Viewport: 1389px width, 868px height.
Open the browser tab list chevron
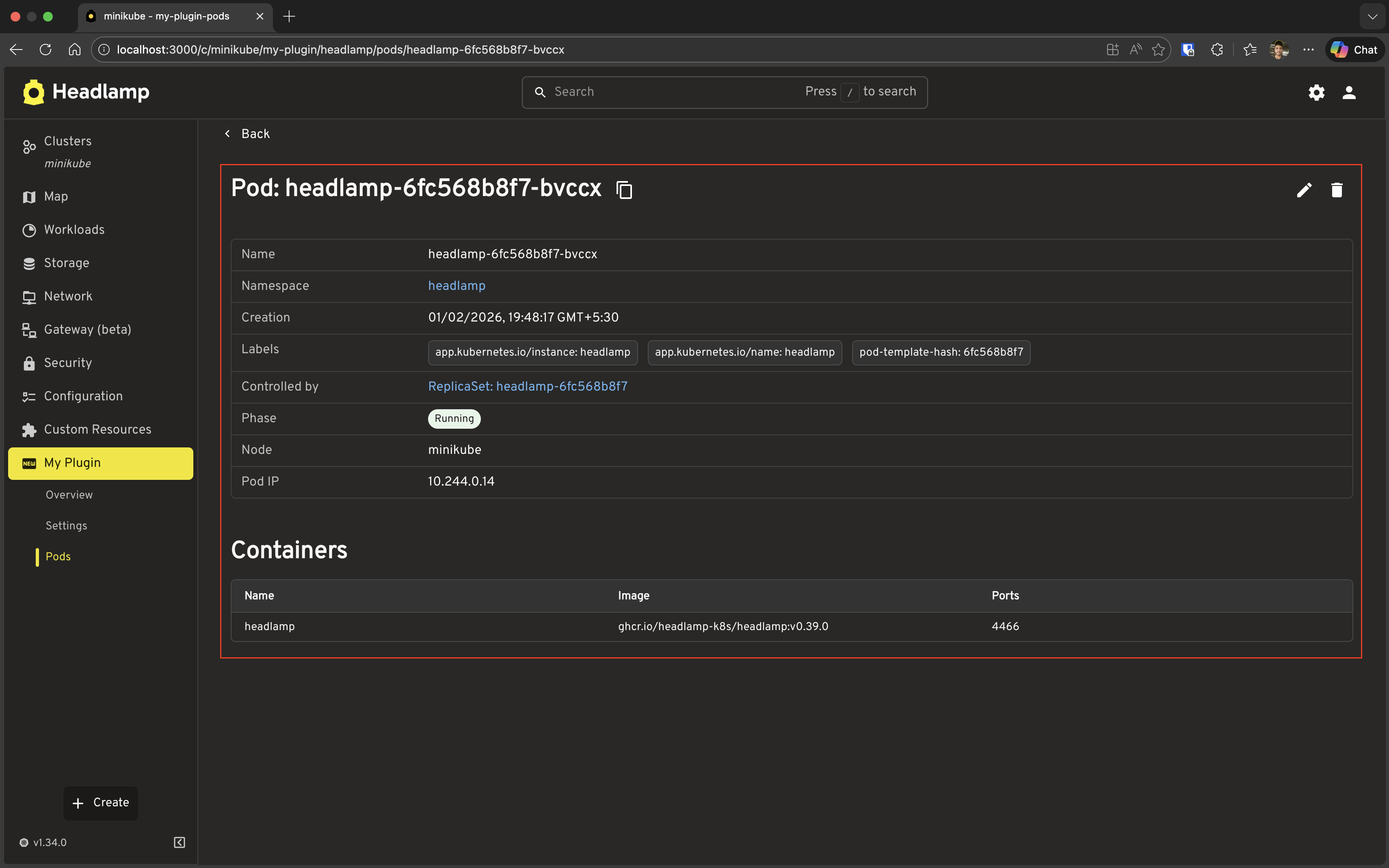(x=1373, y=16)
